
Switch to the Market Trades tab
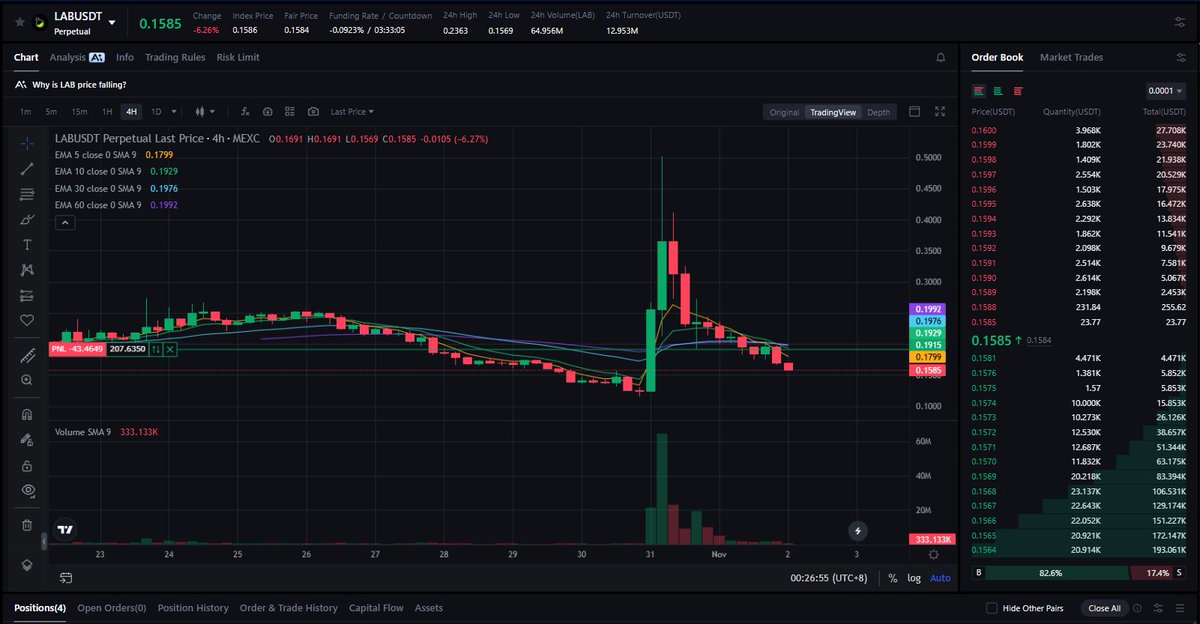coord(1071,58)
